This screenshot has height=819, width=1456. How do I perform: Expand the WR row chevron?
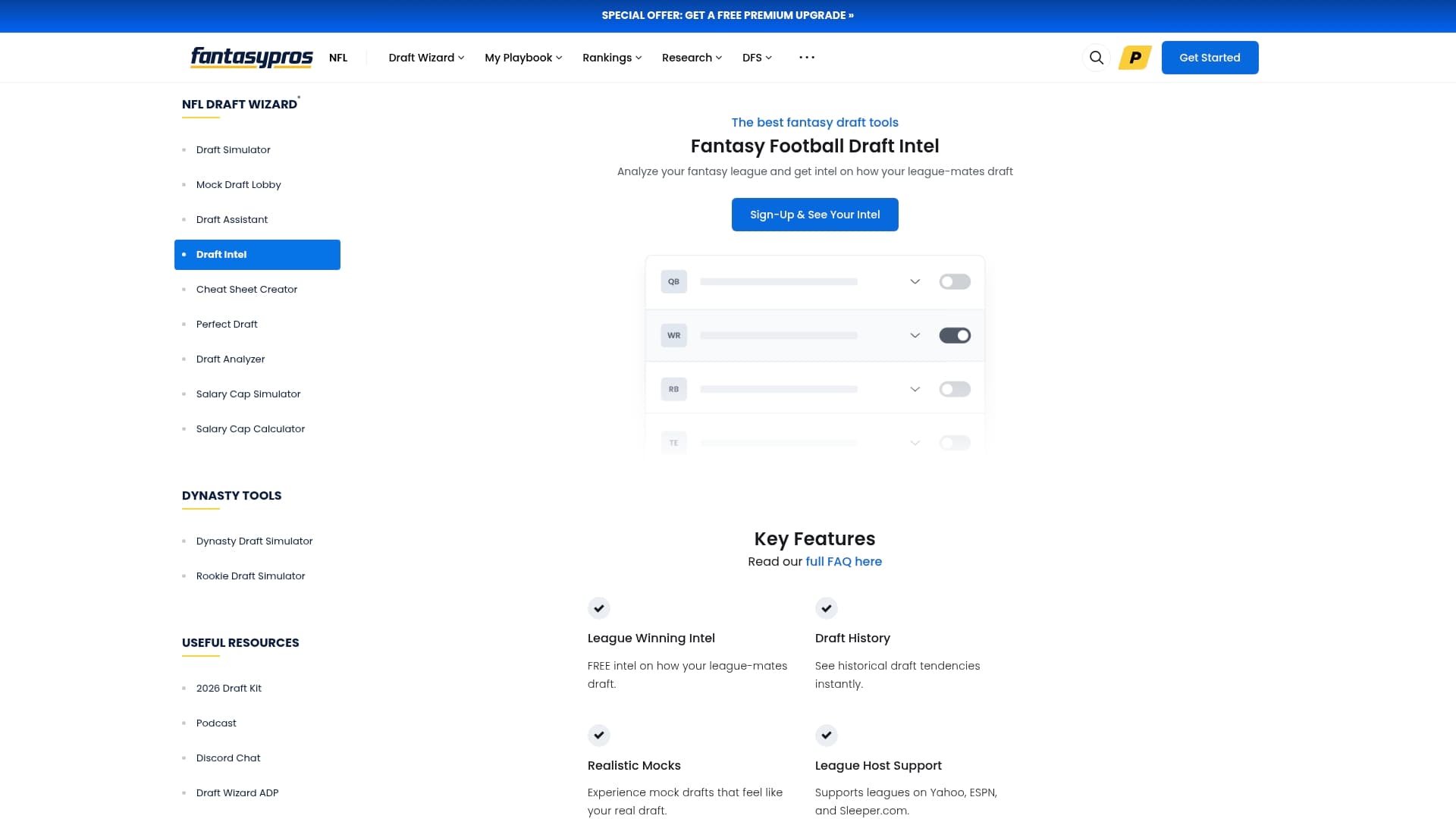(x=915, y=335)
